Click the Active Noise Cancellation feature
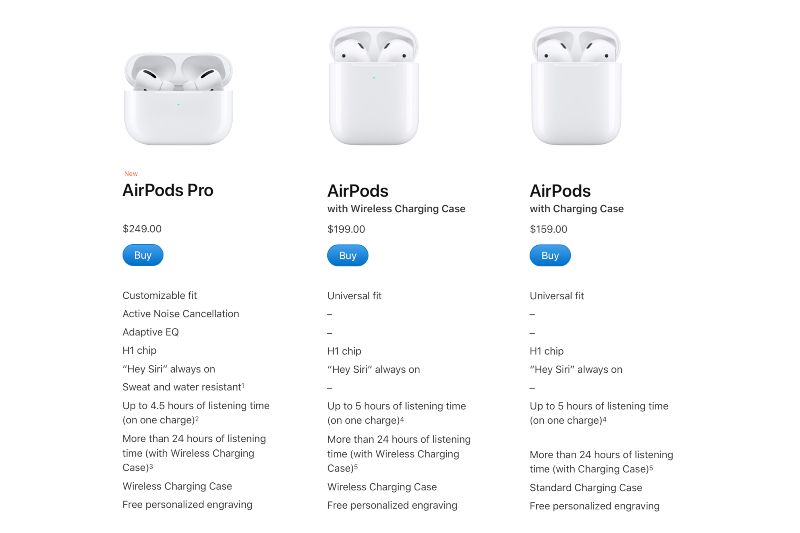This screenshot has height=533, width=800. pyautogui.click(x=181, y=314)
